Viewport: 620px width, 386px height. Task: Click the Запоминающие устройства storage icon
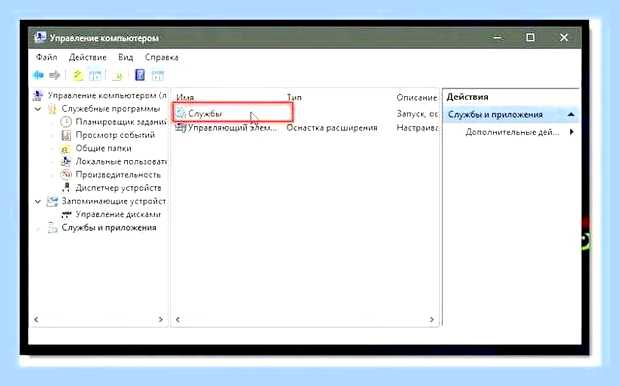pyautogui.click(x=52, y=201)
